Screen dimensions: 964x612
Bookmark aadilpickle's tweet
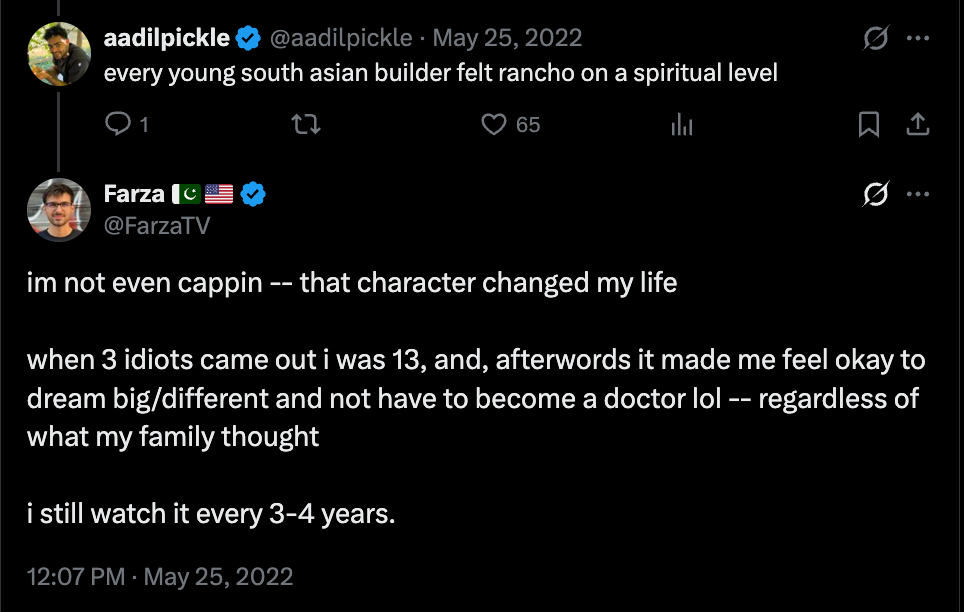(x=869, y=124)
